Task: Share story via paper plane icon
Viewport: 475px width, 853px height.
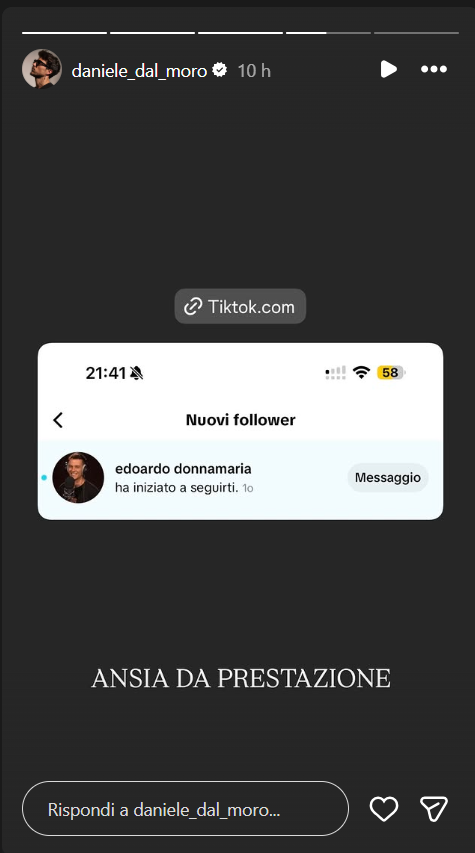Action: 434,809
